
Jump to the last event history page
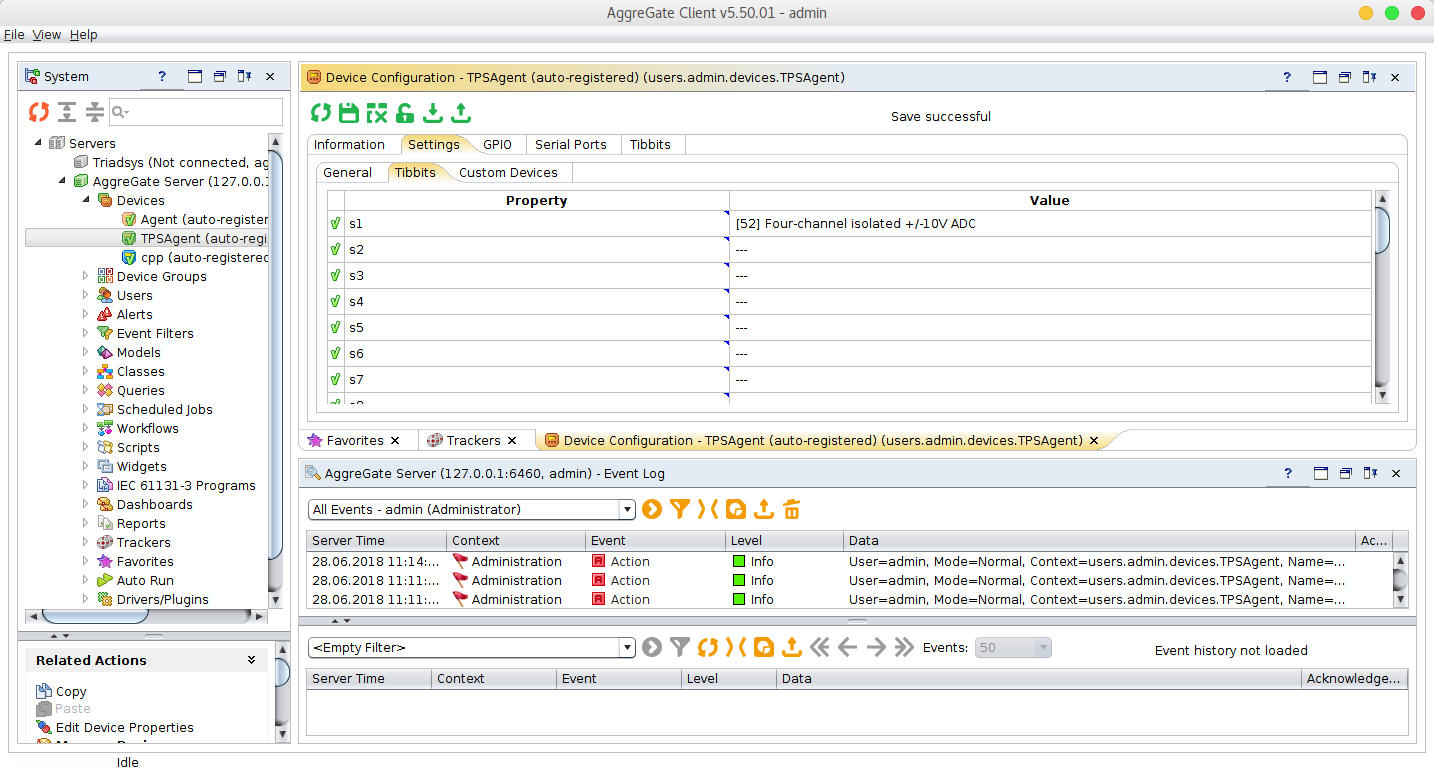[x=904, y=647]
